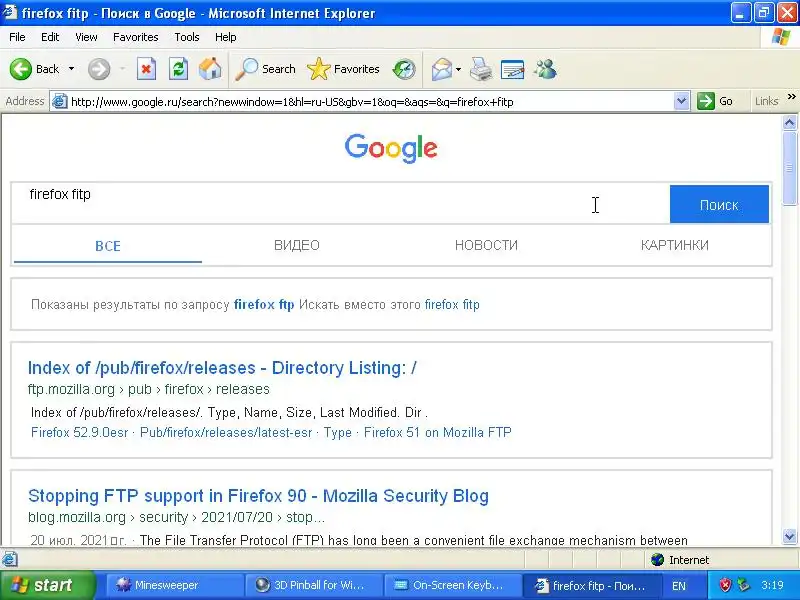
Task: Switch to 3D Pinball taskbar button
Action: point(313,585)
